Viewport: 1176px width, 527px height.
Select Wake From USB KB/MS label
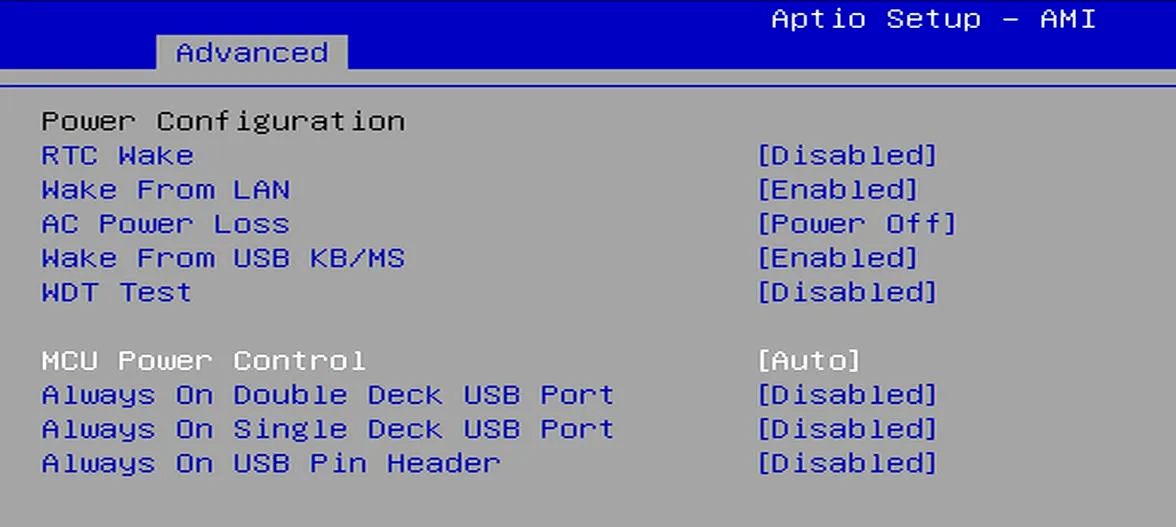(223, 258)
